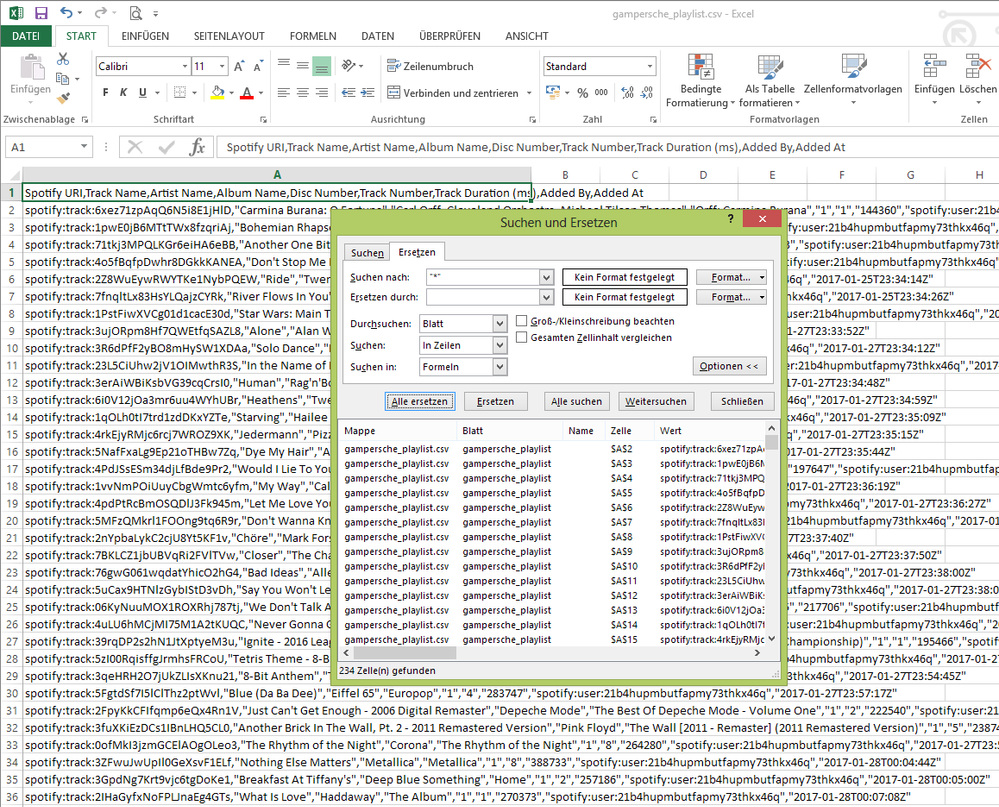Switch to the SEITENLAYOUT ribbon tab
The image size is (999, 807).
229,36
